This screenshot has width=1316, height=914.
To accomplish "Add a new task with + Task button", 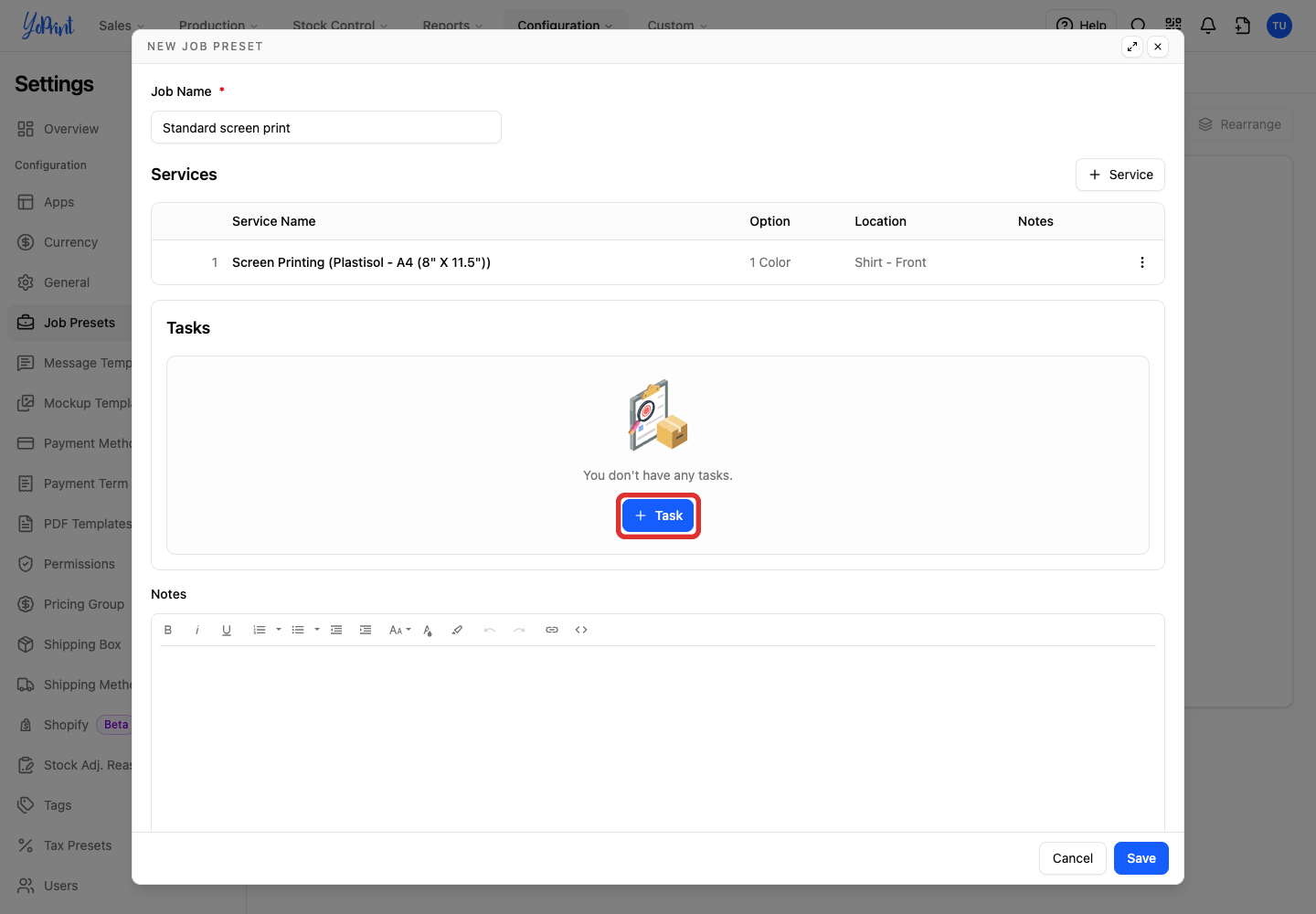I will coord(658,515).
